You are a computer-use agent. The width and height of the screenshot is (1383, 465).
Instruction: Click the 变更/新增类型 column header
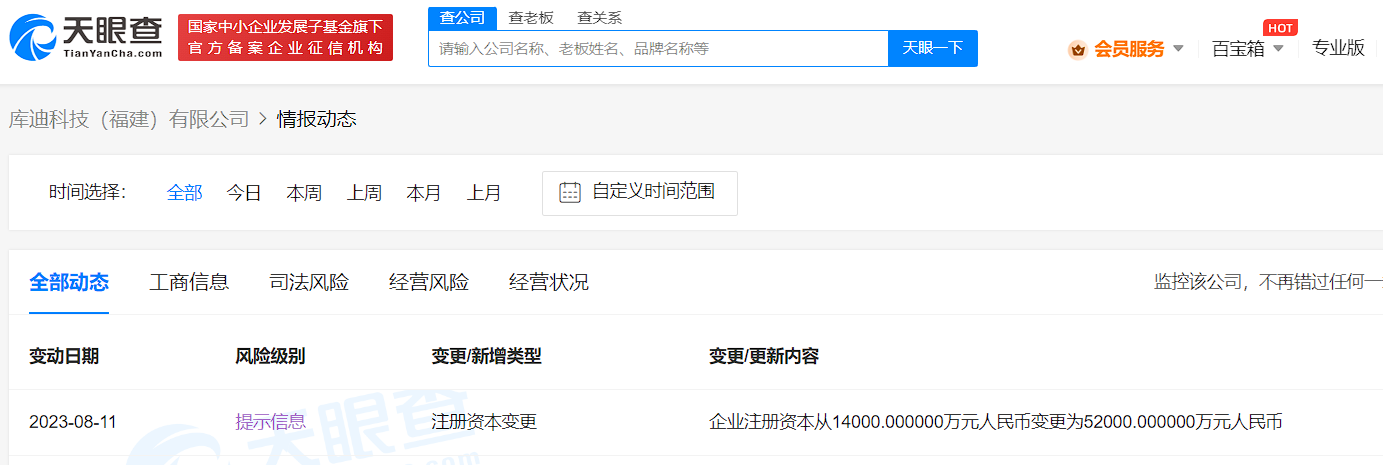click(x=486, y=356)
